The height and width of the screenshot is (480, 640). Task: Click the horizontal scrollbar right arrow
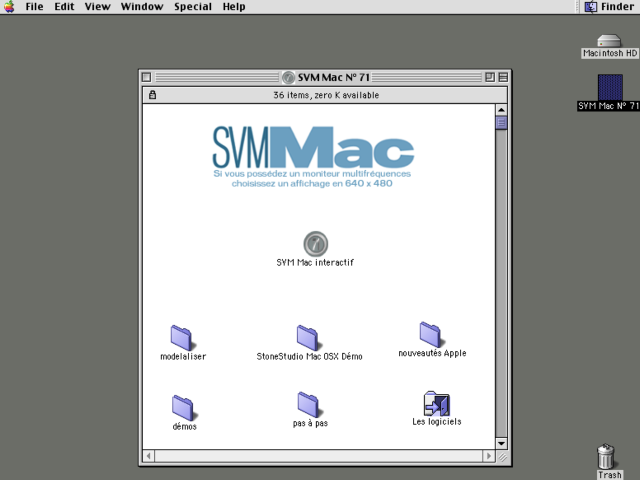pos(489,456)
